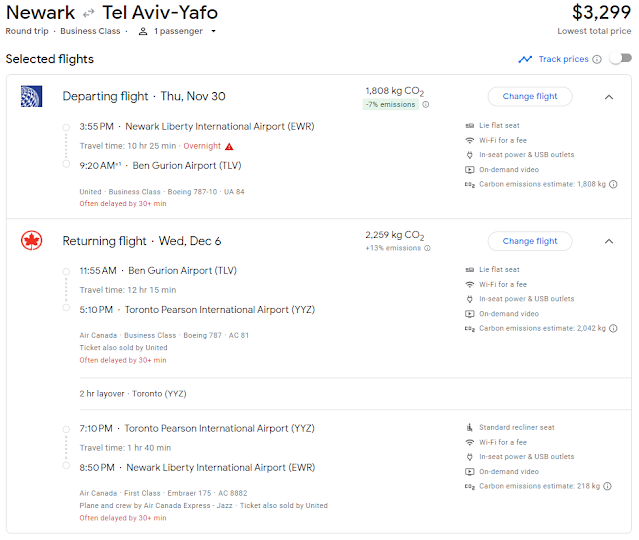
Task: Click the CO2 icon beside 2,042 kg estimate
Action: click(470, 329)
